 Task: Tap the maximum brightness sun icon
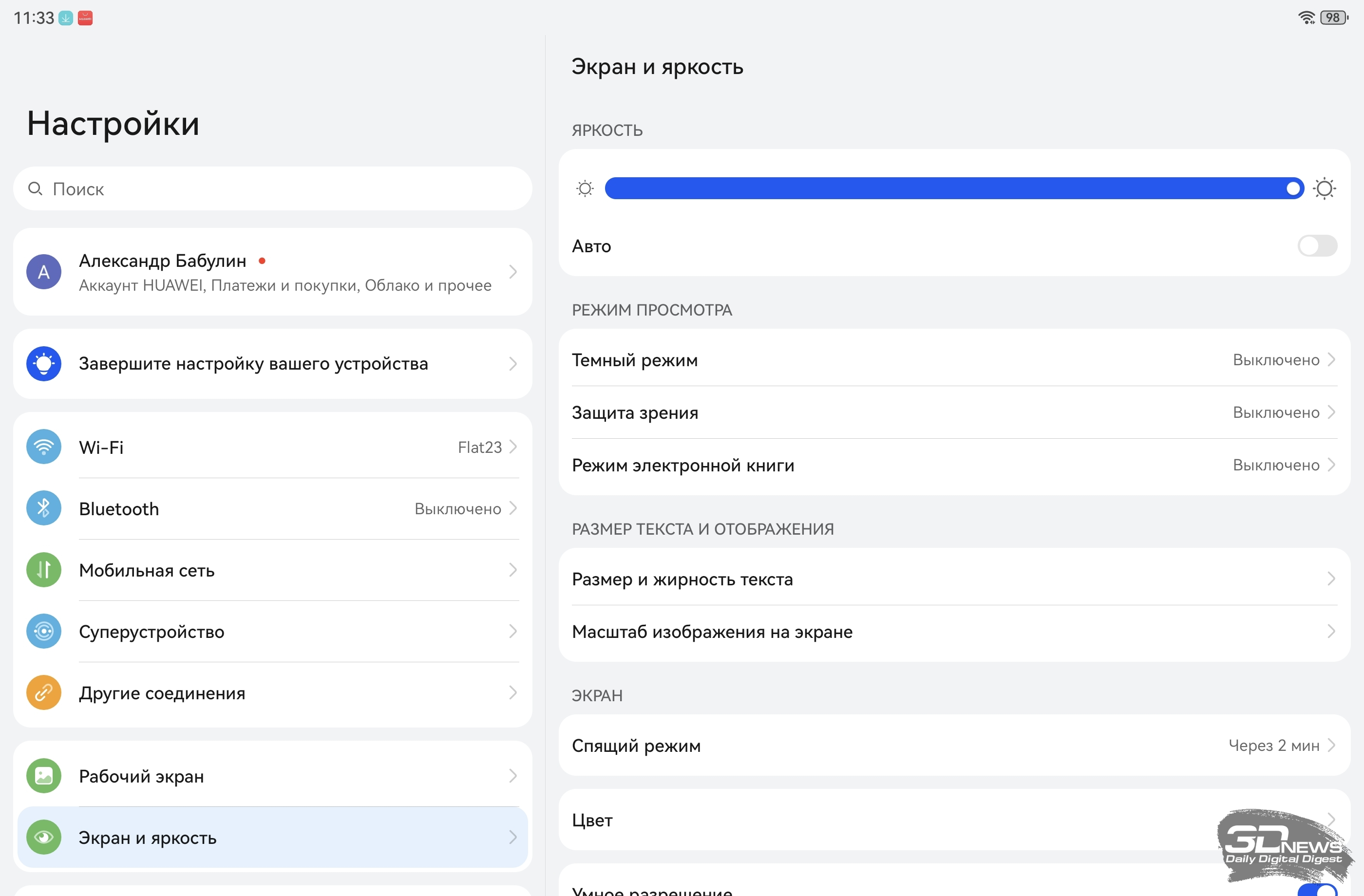click(x=1325, y=188)
